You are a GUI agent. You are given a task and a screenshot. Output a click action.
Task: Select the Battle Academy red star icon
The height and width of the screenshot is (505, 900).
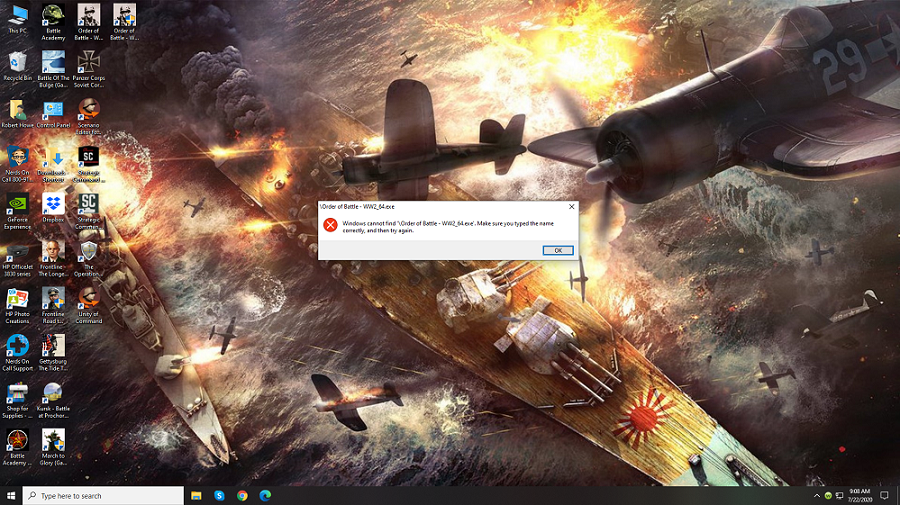click(x=18, y=447)
